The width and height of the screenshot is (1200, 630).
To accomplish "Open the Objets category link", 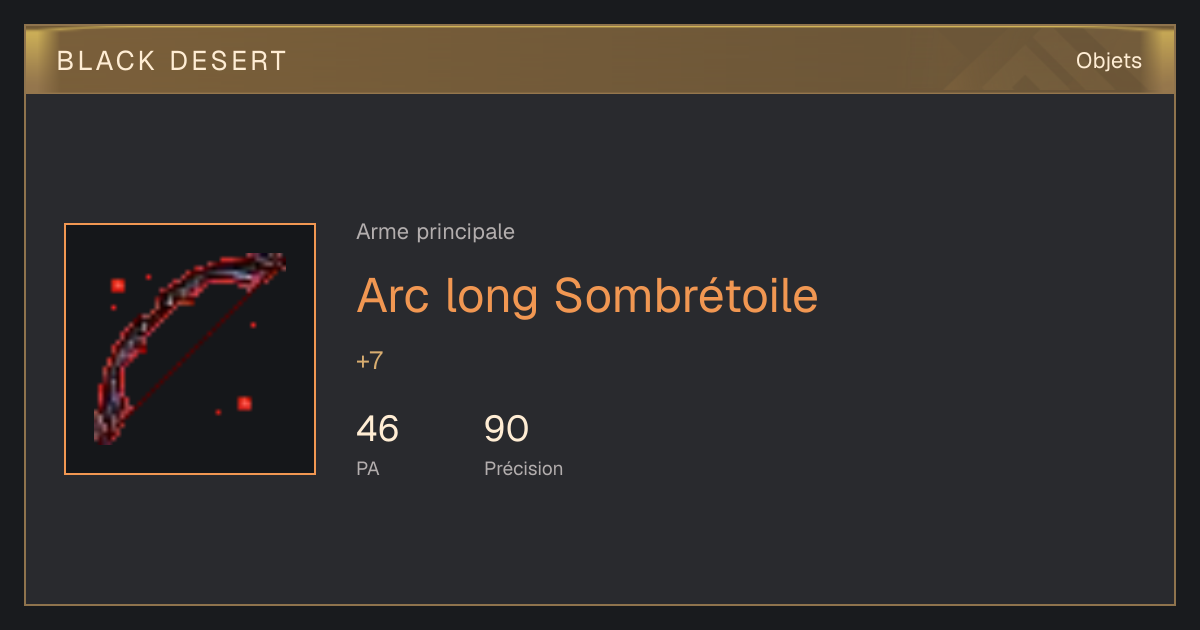I will click(x=1109, y=61).
